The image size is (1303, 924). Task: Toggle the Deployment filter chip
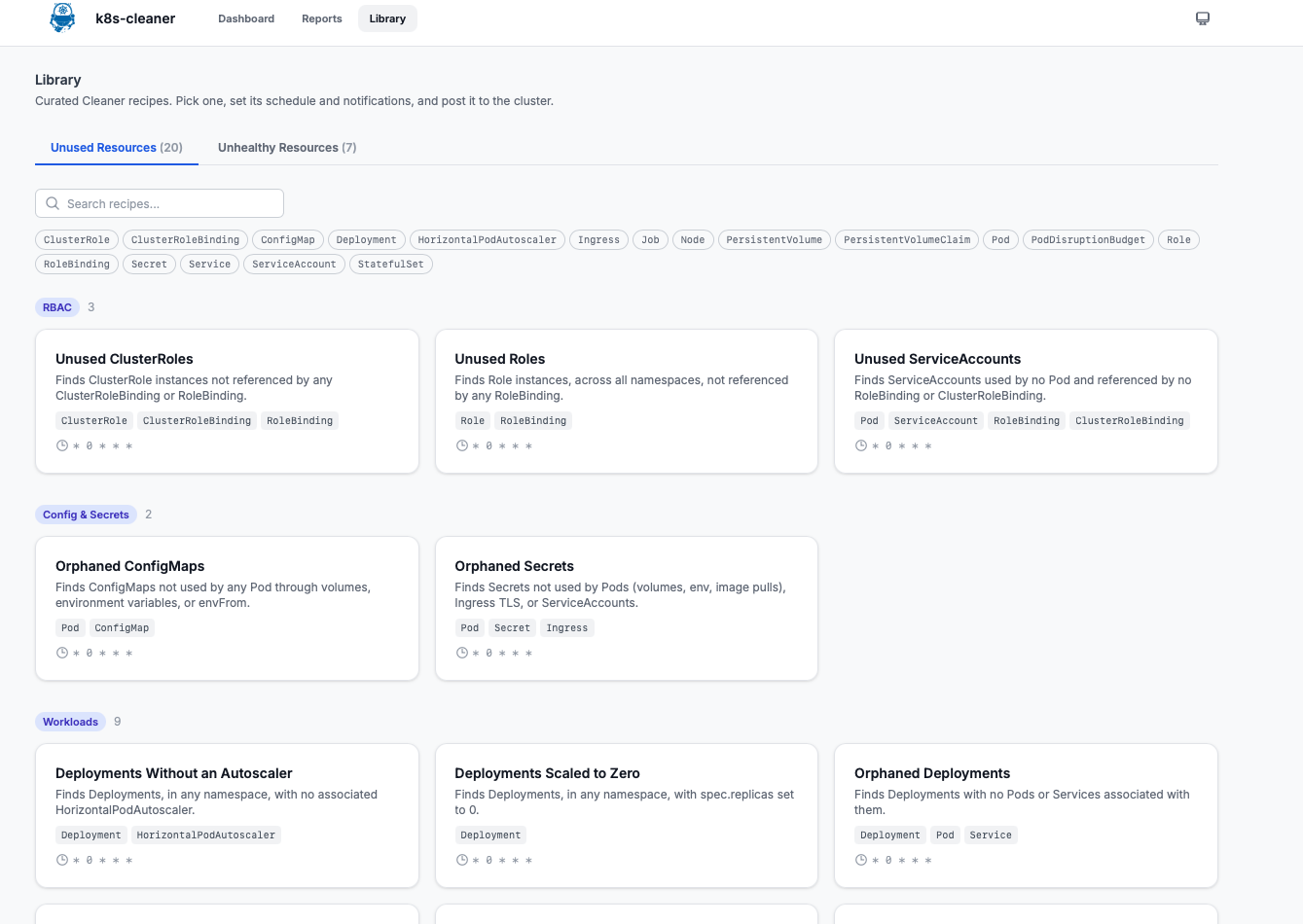click(x=366, y=240)
